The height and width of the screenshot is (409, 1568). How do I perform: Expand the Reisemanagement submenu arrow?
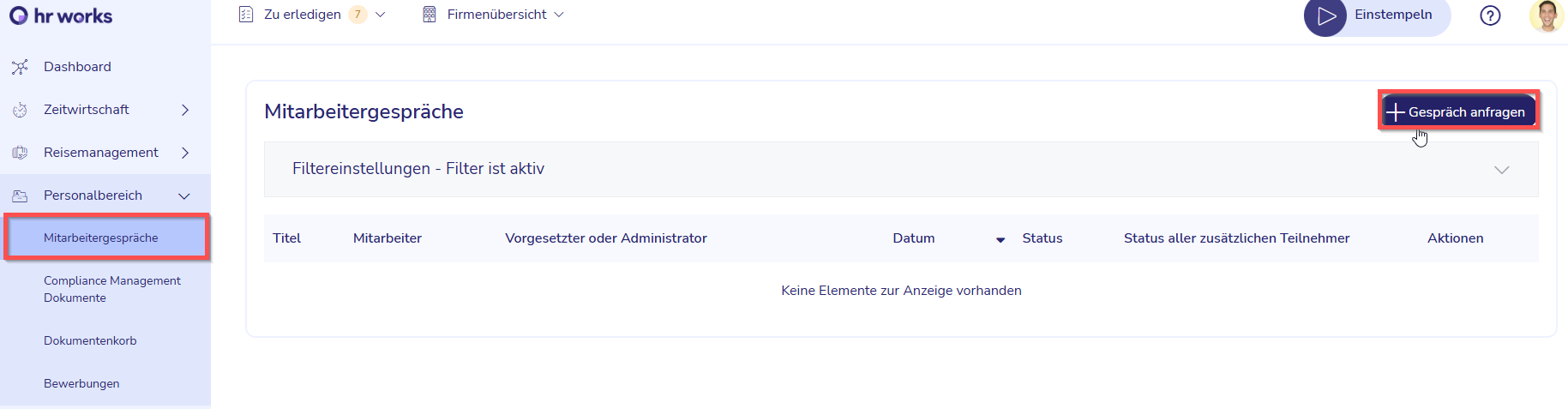pos(185,153)
